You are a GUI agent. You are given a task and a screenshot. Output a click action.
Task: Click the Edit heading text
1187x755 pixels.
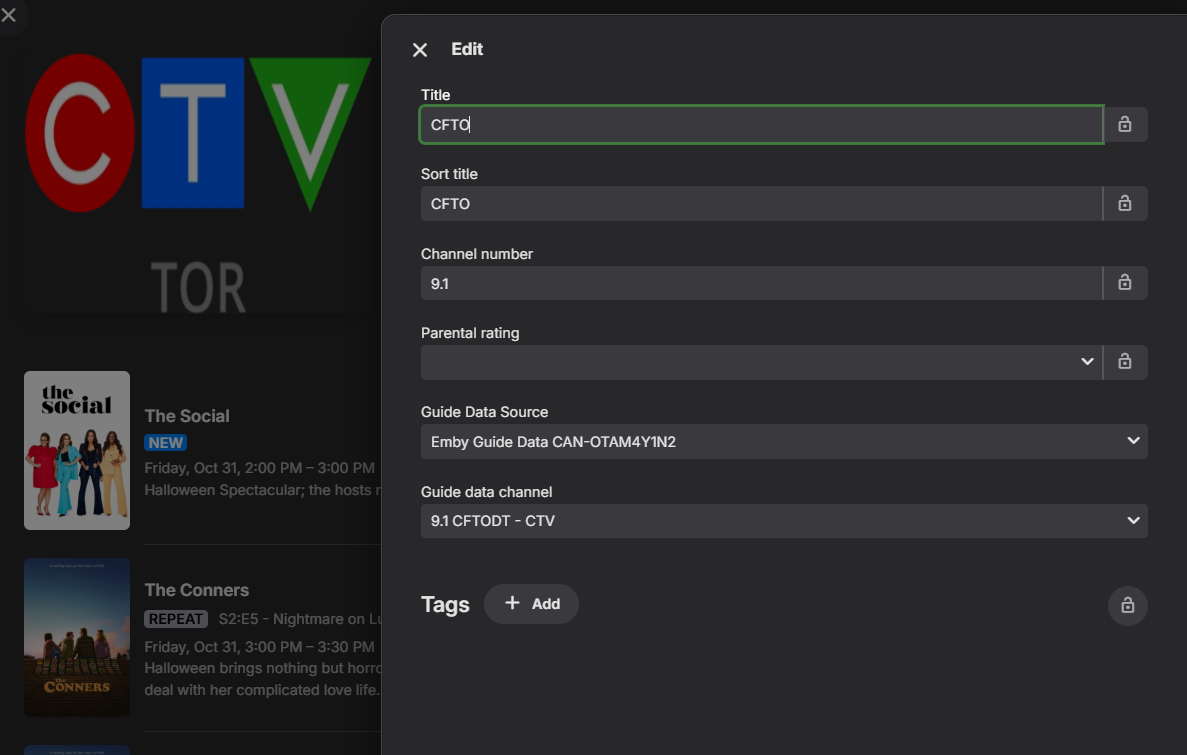coord(467,49)
